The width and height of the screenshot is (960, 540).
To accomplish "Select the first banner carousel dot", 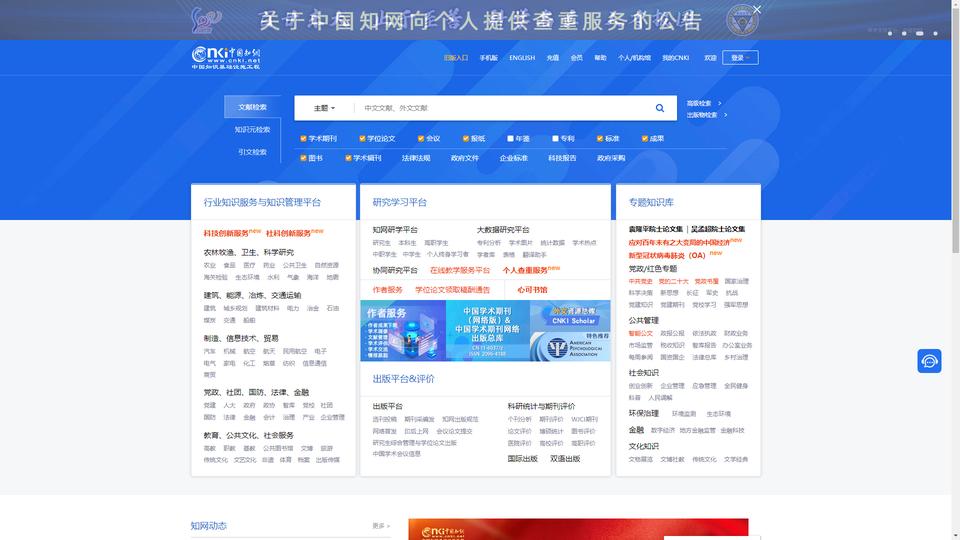I will pos(890,33).
